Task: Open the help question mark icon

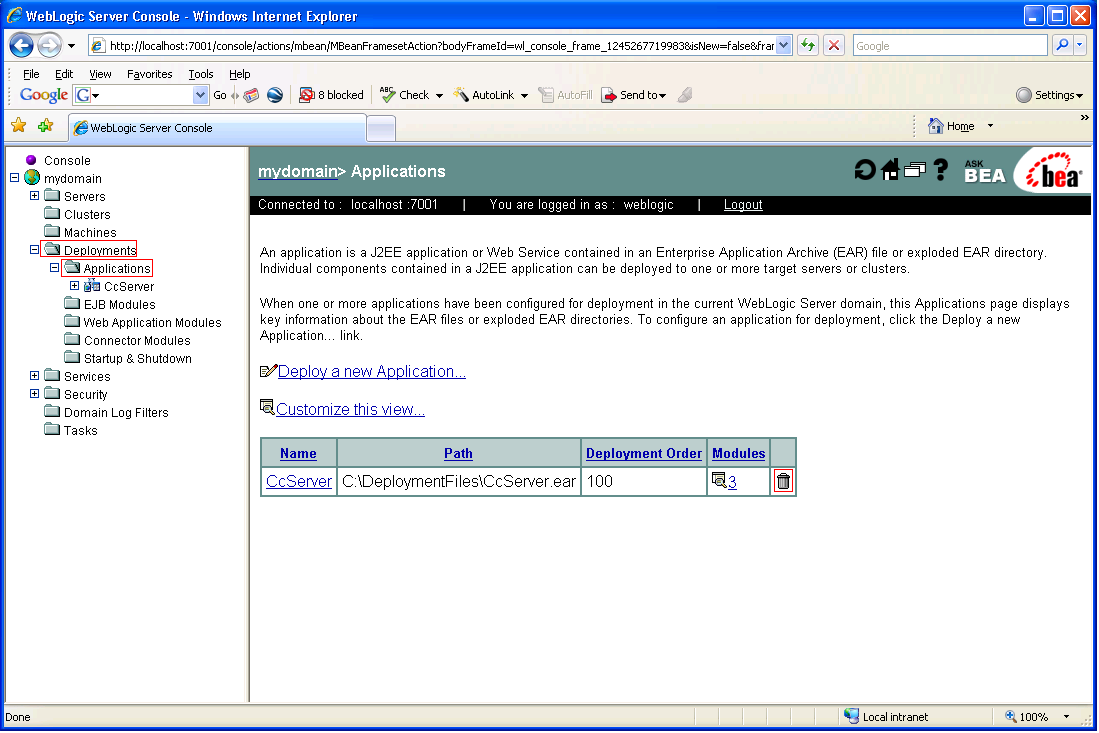Action: pyautogui.click(x=941, y=170)
